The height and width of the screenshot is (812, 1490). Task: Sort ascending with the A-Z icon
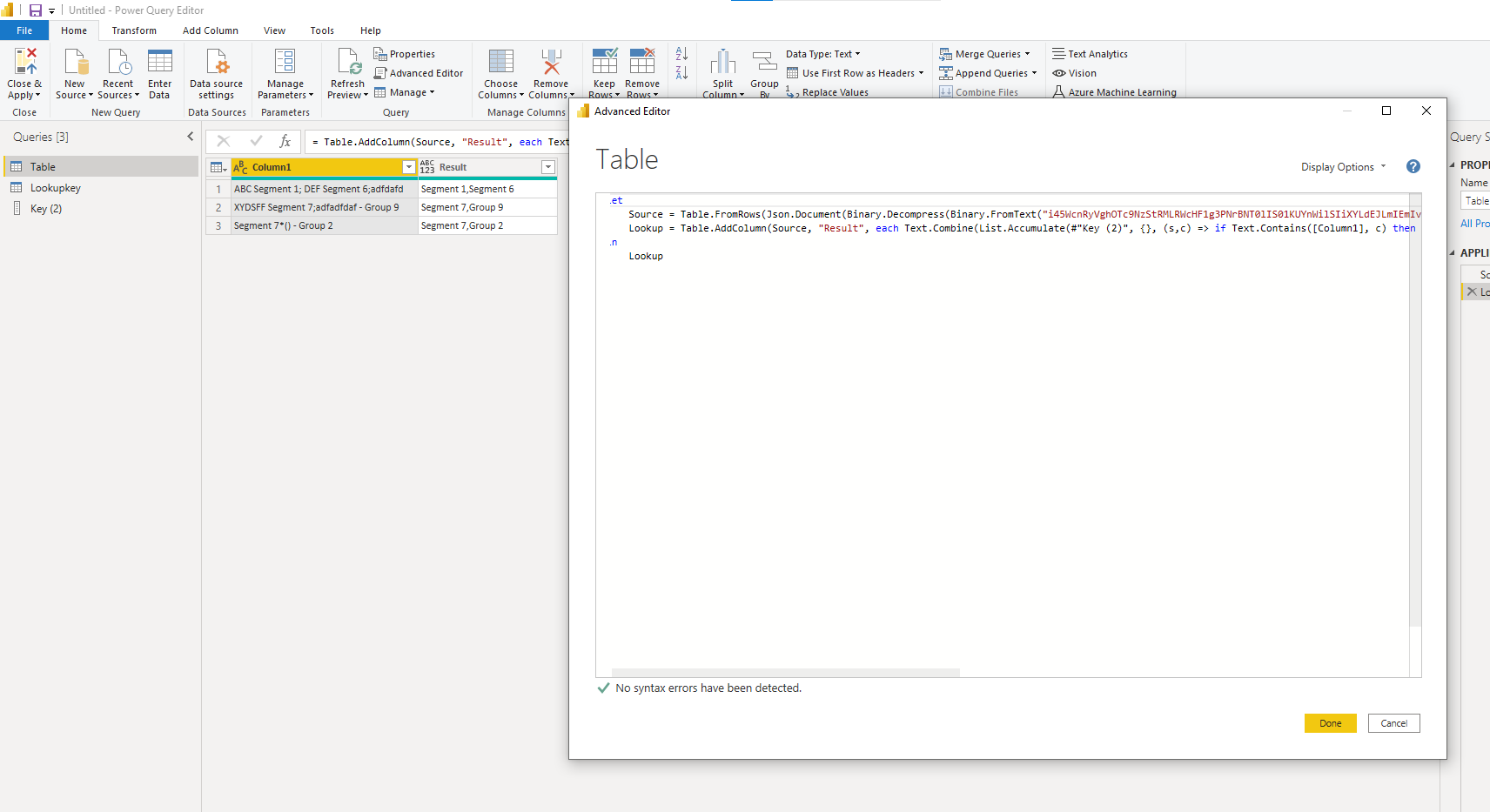click(x=681, y=54)
